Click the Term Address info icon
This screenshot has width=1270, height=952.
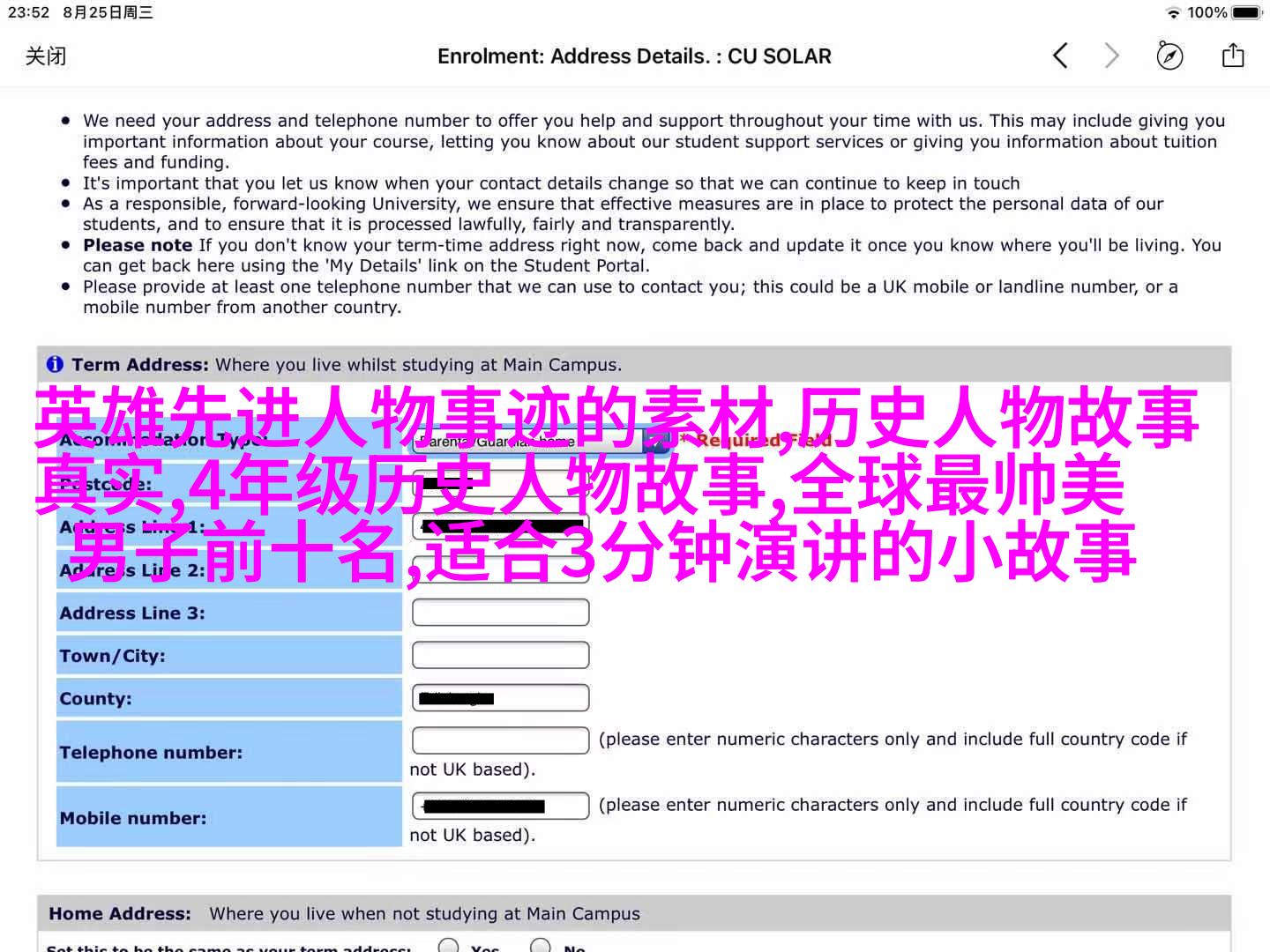55,364
